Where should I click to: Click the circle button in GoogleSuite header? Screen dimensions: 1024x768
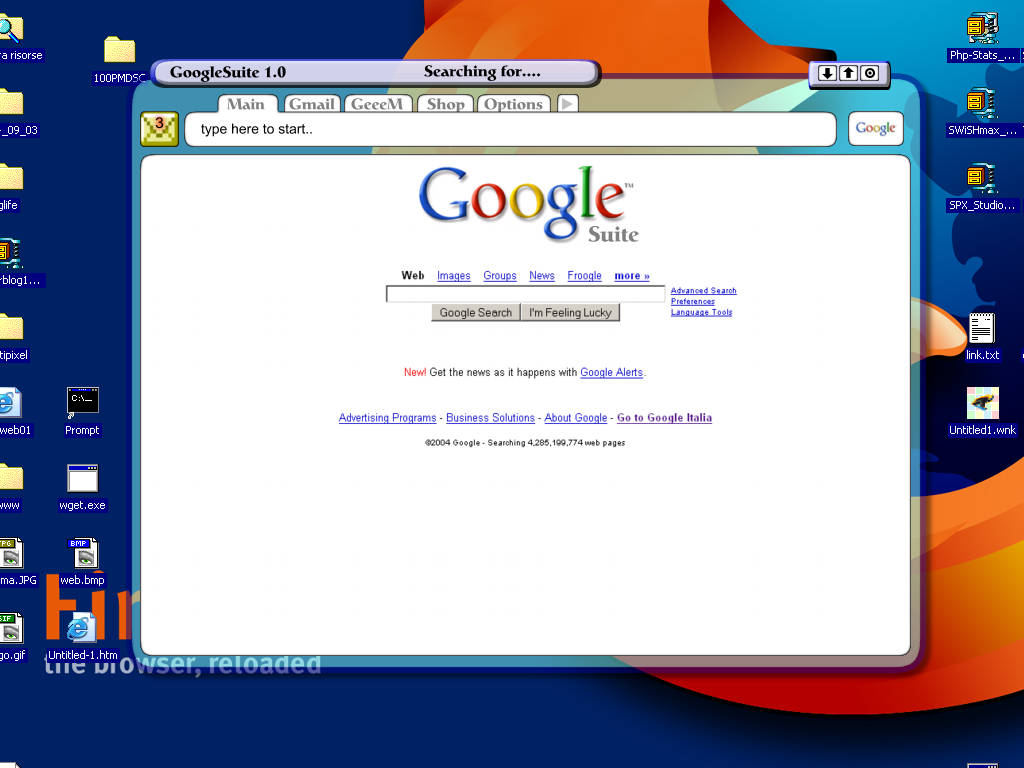[x=870, y=73]
